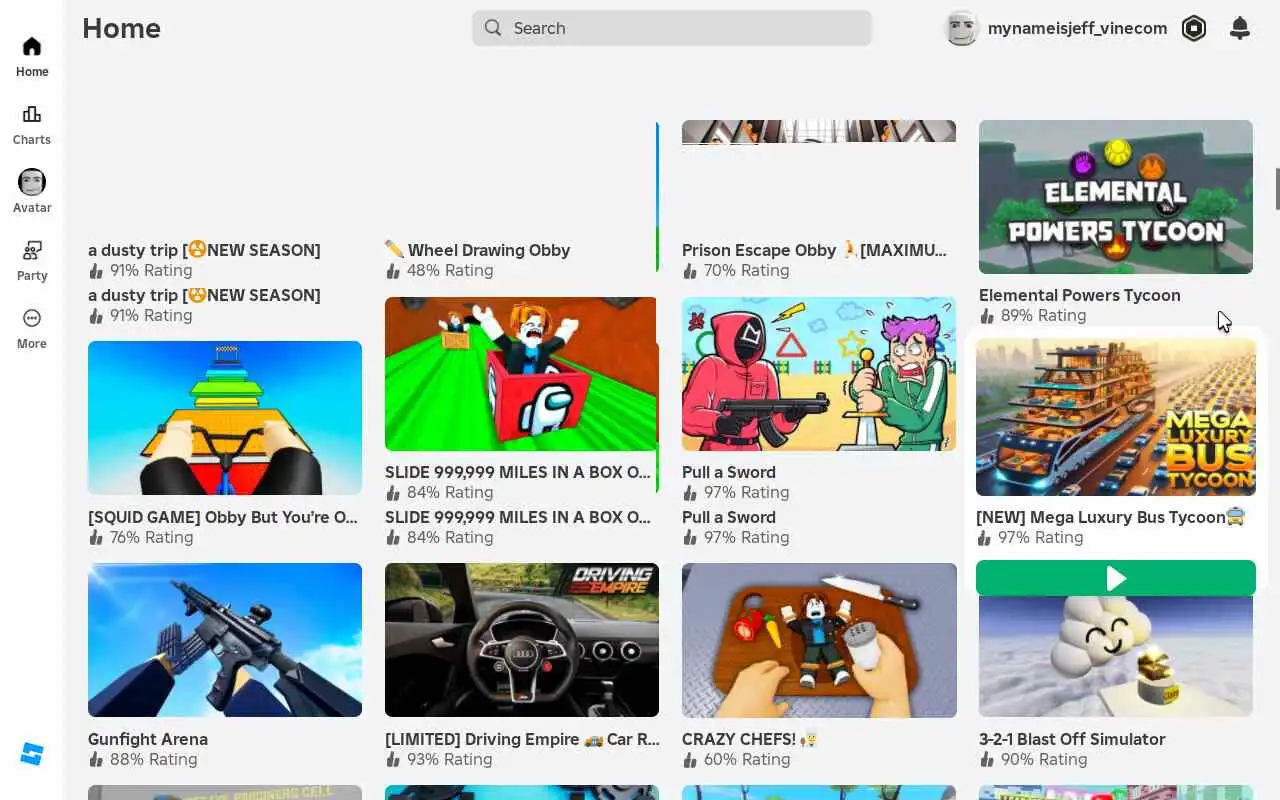The height and width of the screenshot is (800, 1280).
Task: Open Mega Luxury Bus Tycoon thumbnail
Action: coord(1116,417)
